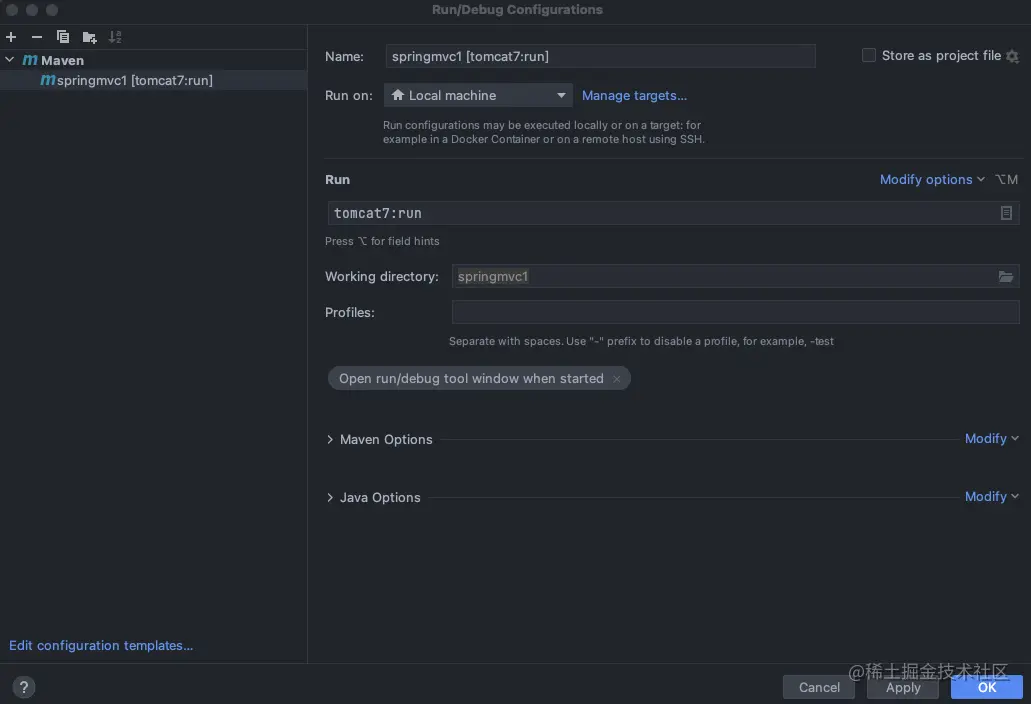Click the Apply button
The height and width of the screenshot is (704, 1031).
[x=903, y=687]
